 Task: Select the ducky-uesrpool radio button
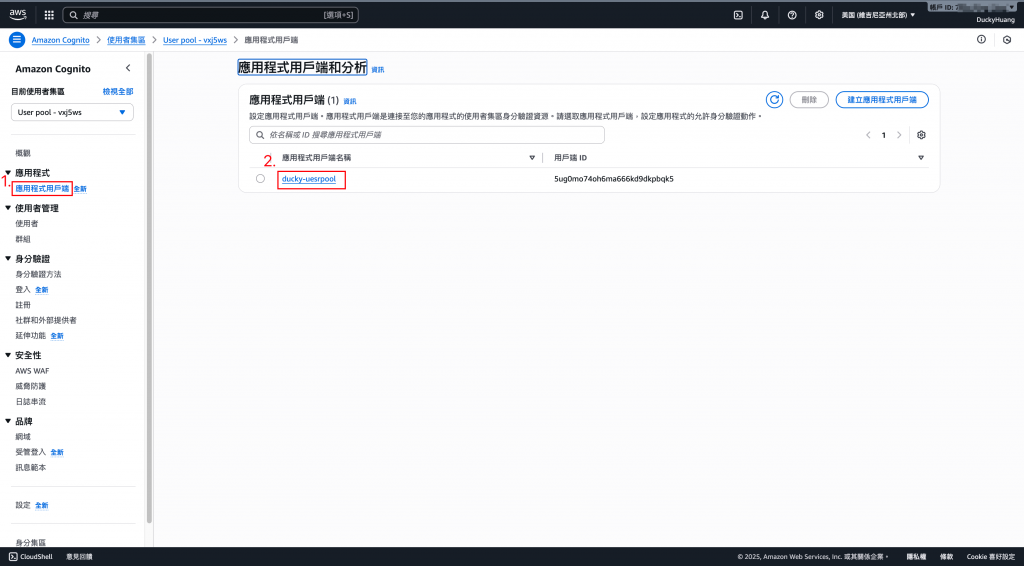click(x=260, y=178)
